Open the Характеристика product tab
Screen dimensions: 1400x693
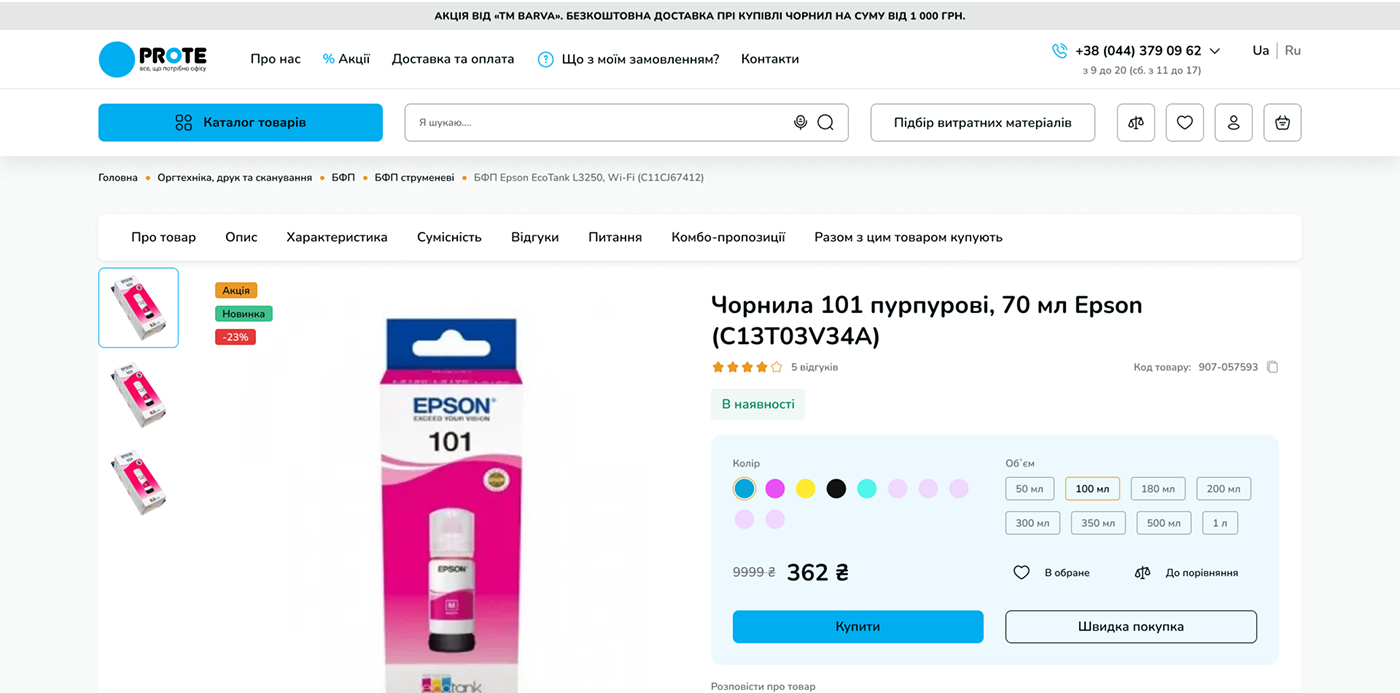click(x=337, y=237)
